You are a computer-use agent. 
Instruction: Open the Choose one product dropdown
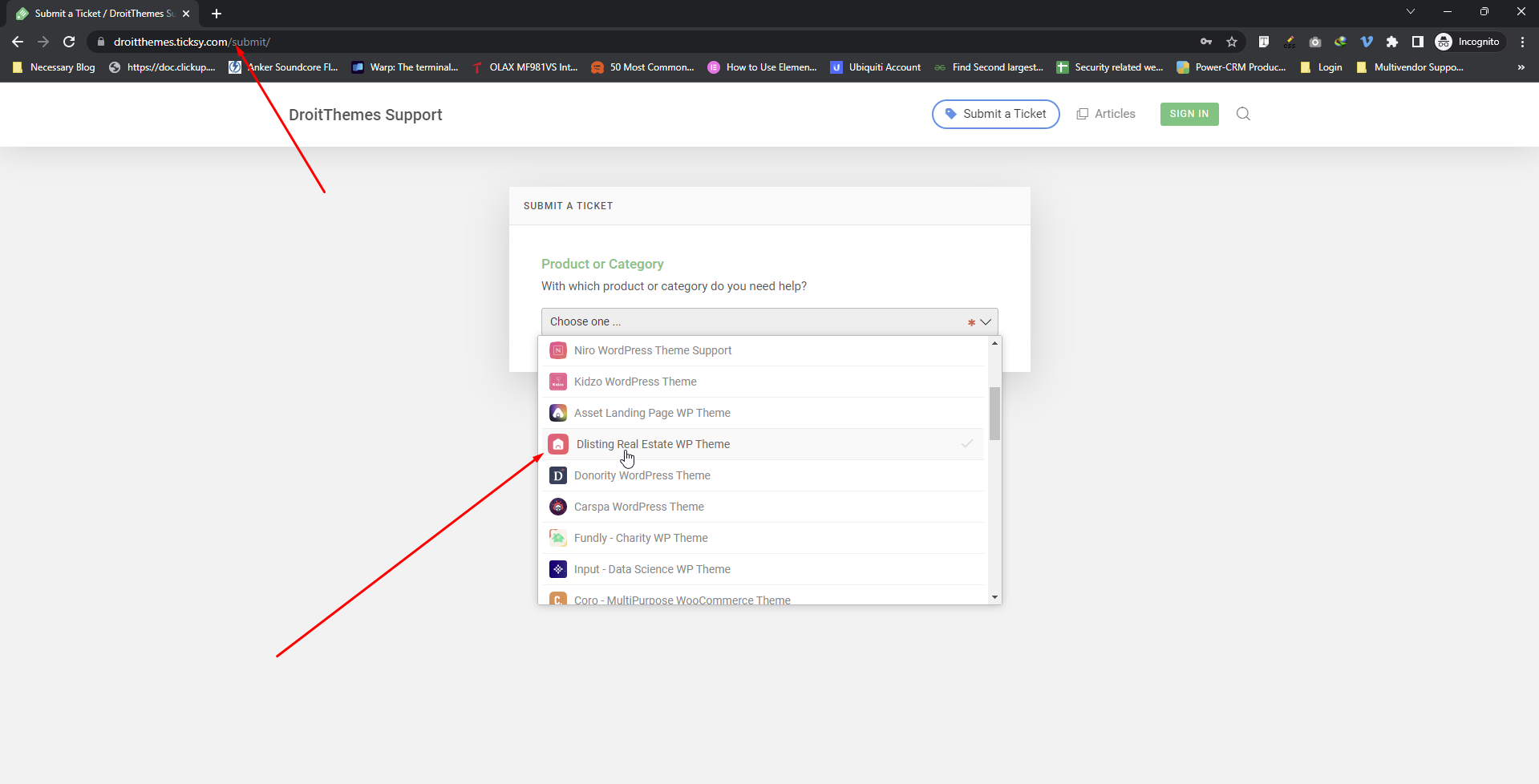point(770,321)
